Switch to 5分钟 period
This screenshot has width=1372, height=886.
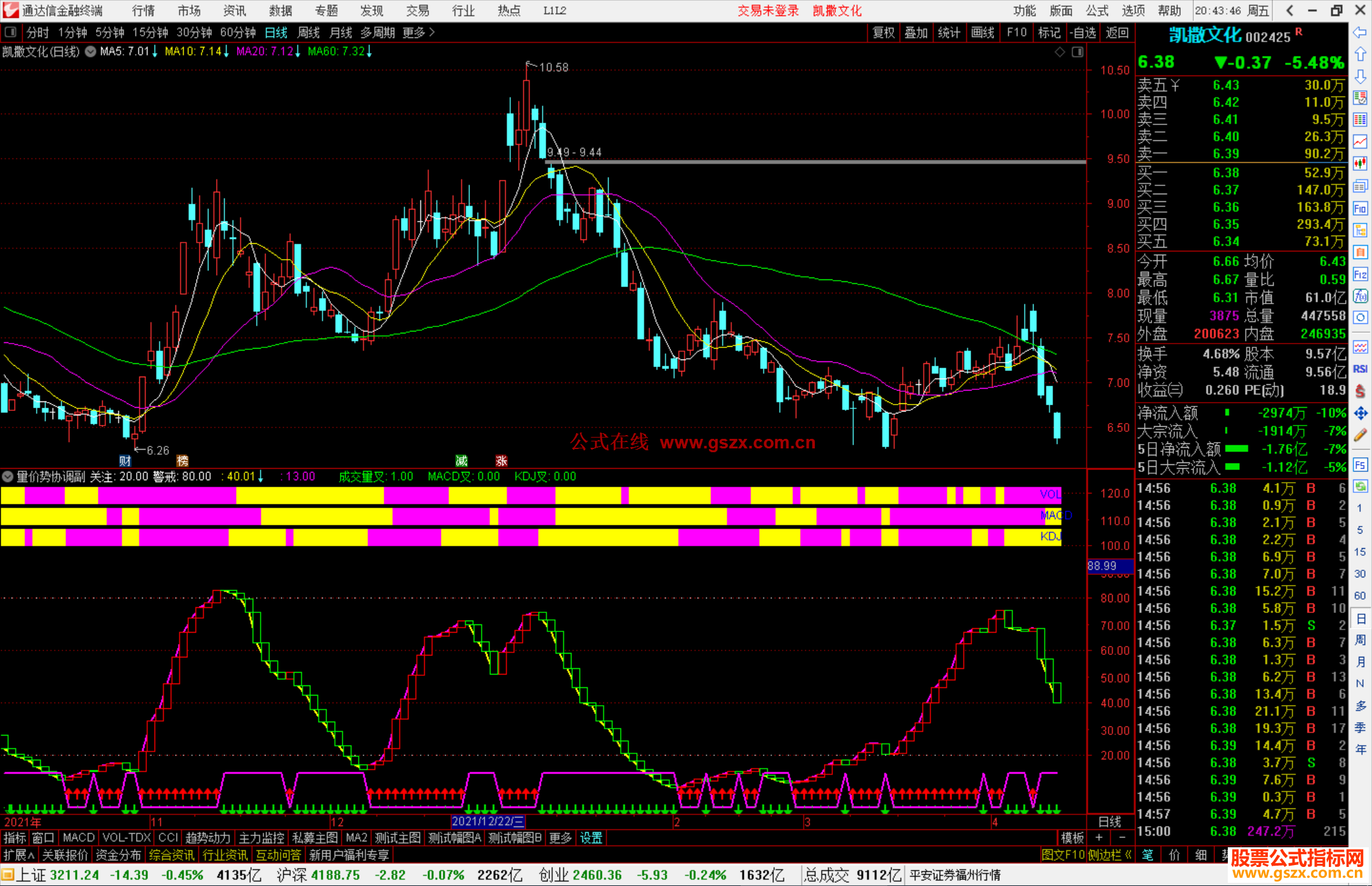coord(109,32)
